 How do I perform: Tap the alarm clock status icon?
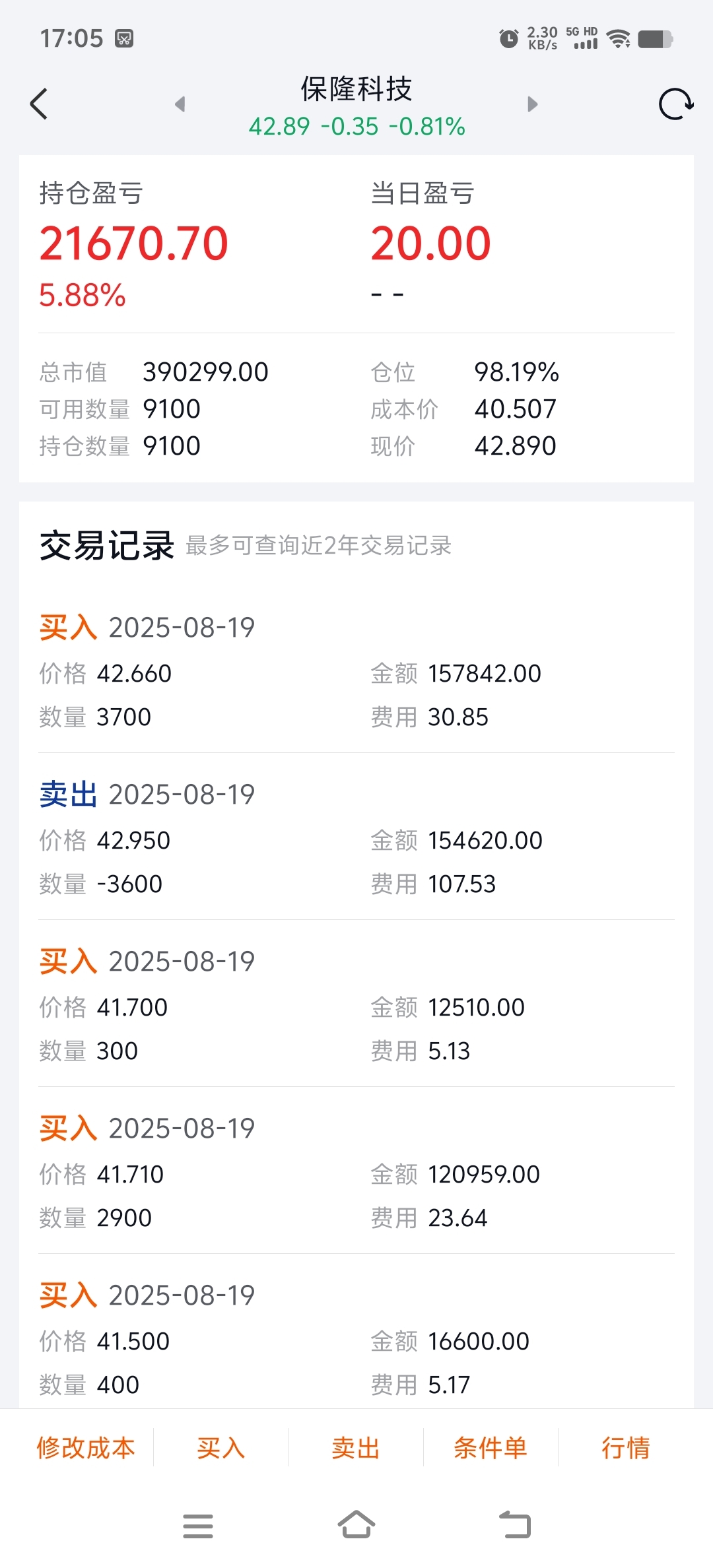(x=508, y=39)
